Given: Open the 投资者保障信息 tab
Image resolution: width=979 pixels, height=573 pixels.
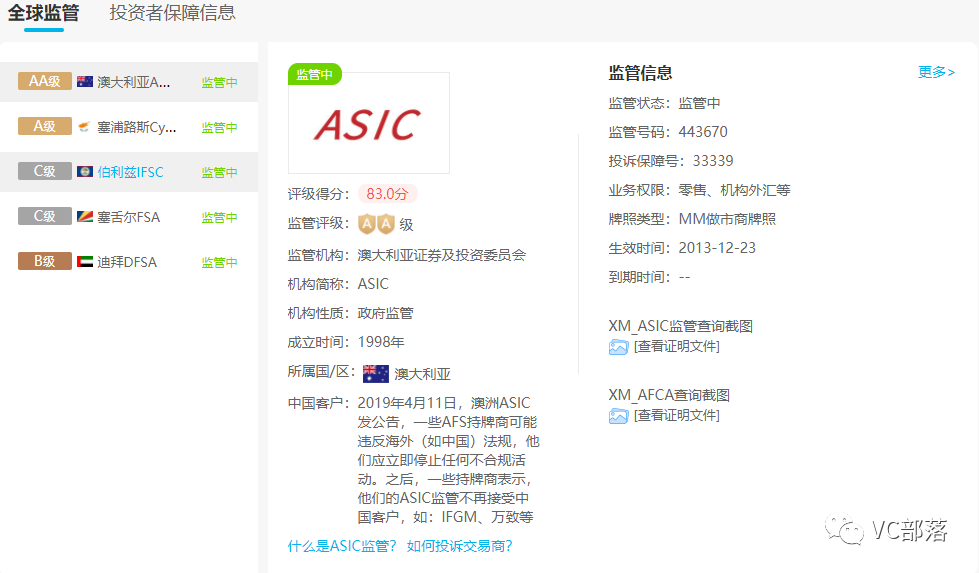Looking at the screenshot, I should (x=172, y=12).
